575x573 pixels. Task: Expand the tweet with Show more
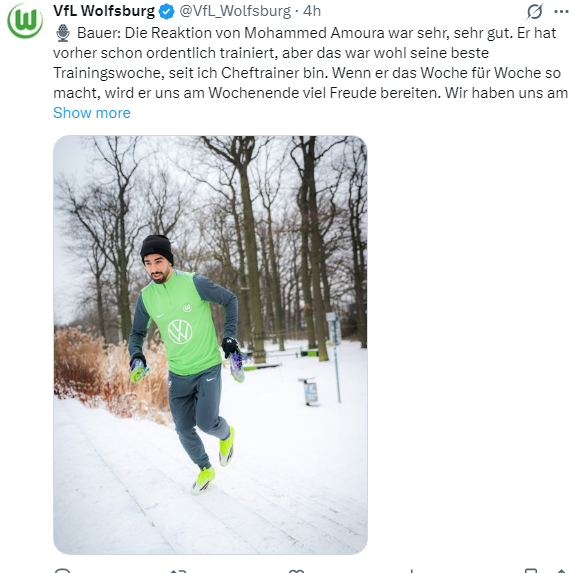click(92, 113)
